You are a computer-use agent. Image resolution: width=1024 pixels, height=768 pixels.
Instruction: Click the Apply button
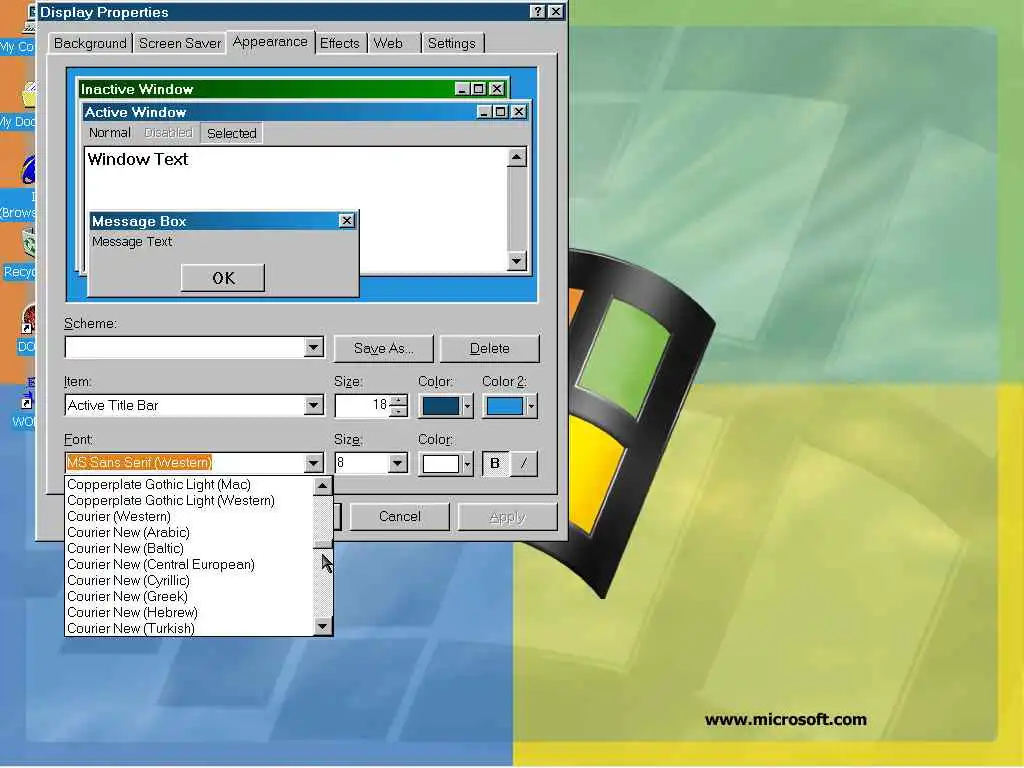507,517
